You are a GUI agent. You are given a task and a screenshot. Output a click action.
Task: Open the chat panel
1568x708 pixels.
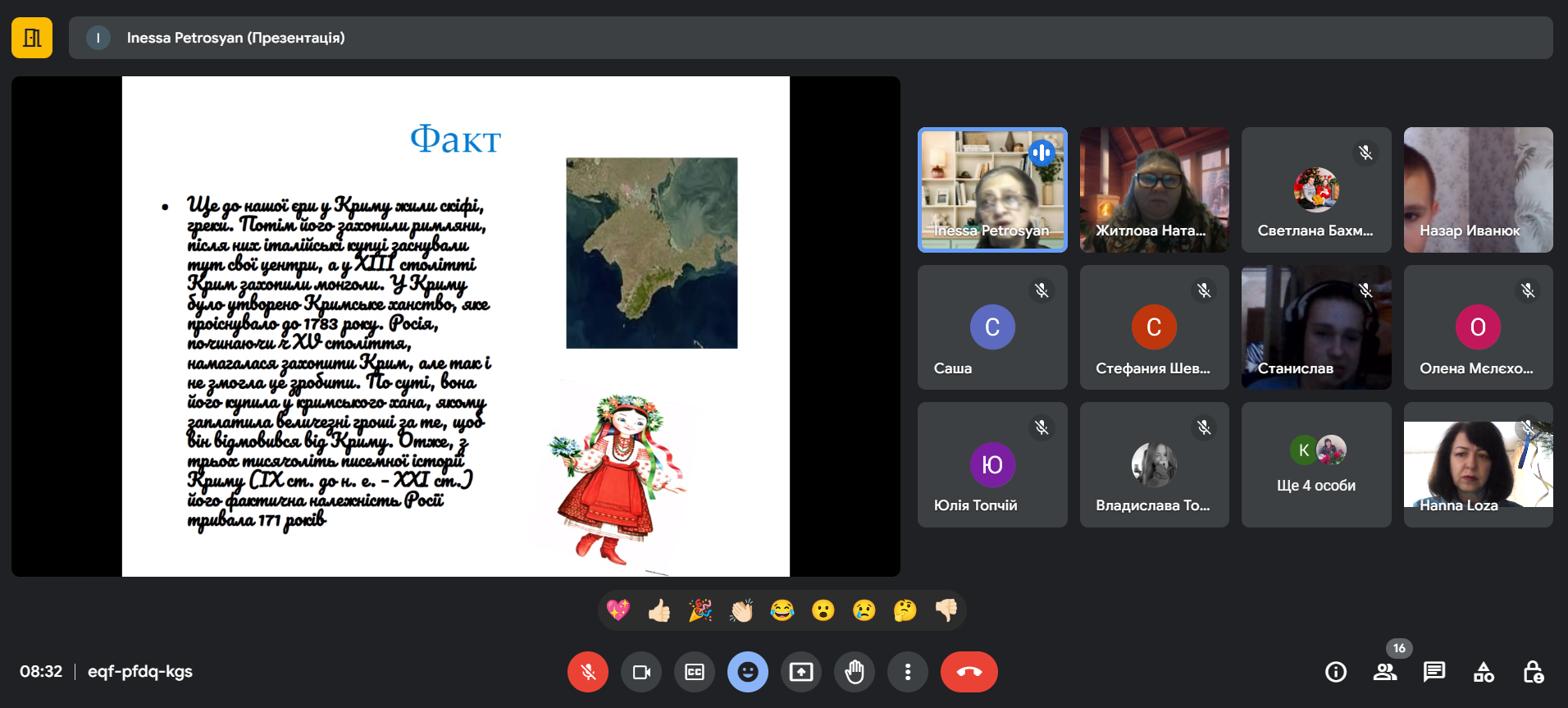coord(1434,672)
